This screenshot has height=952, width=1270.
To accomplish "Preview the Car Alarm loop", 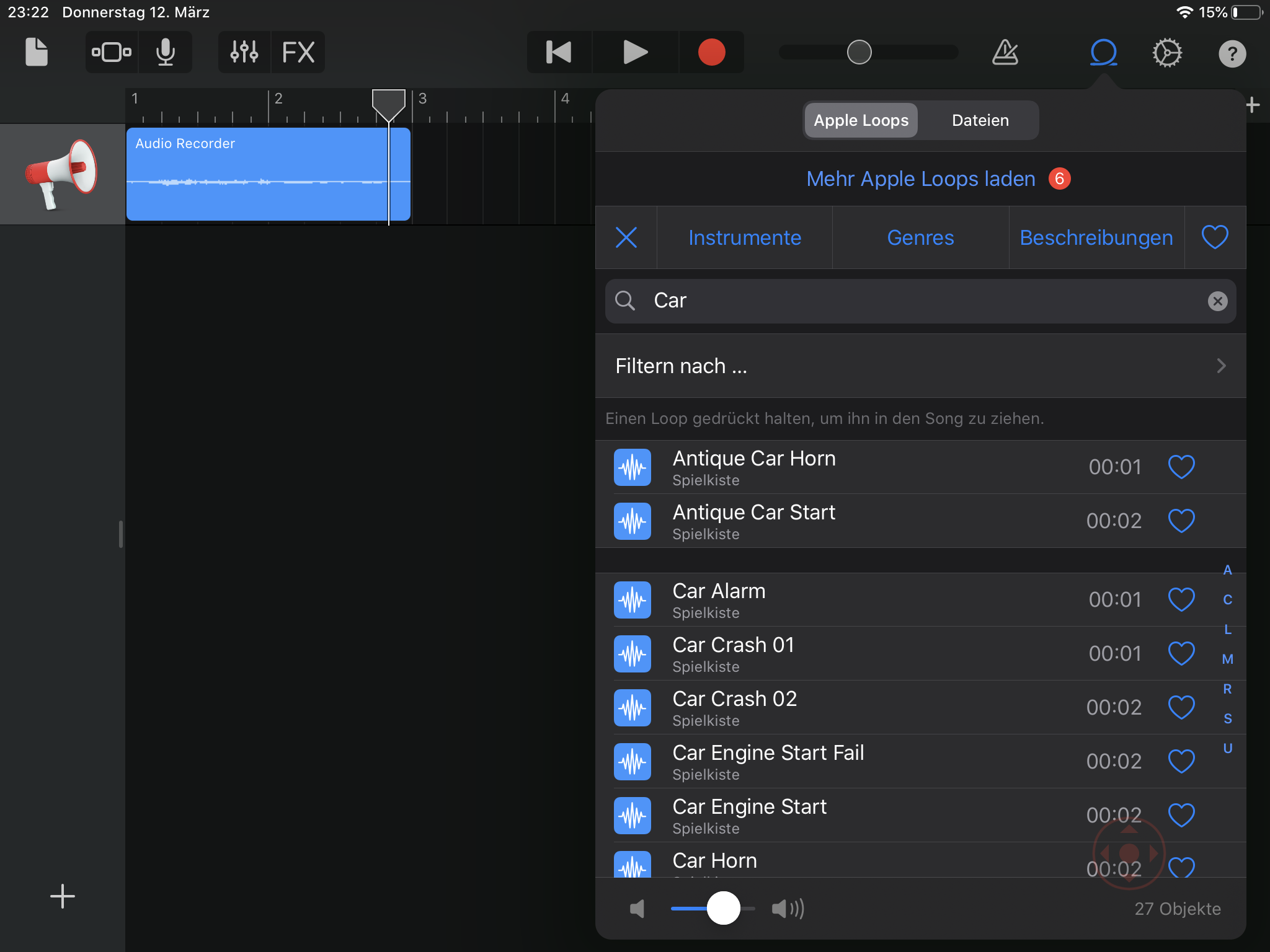I will (719, 599).
